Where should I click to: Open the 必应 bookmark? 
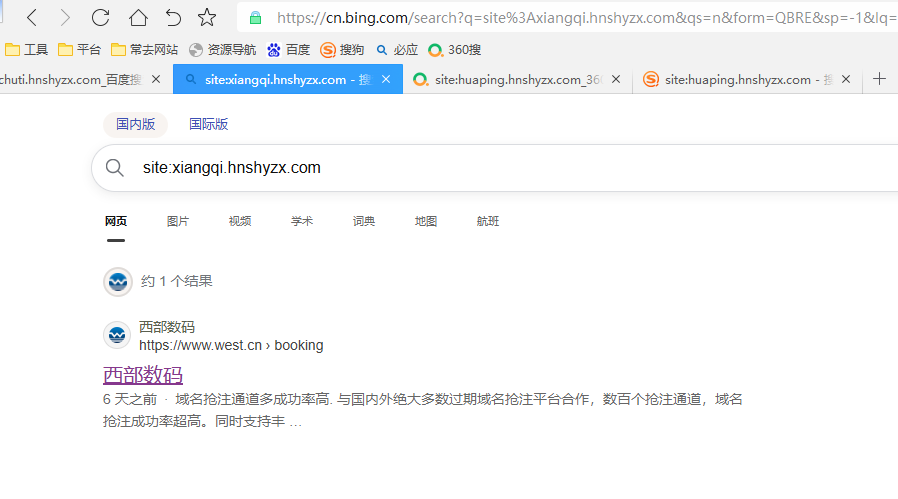(396, 50)
